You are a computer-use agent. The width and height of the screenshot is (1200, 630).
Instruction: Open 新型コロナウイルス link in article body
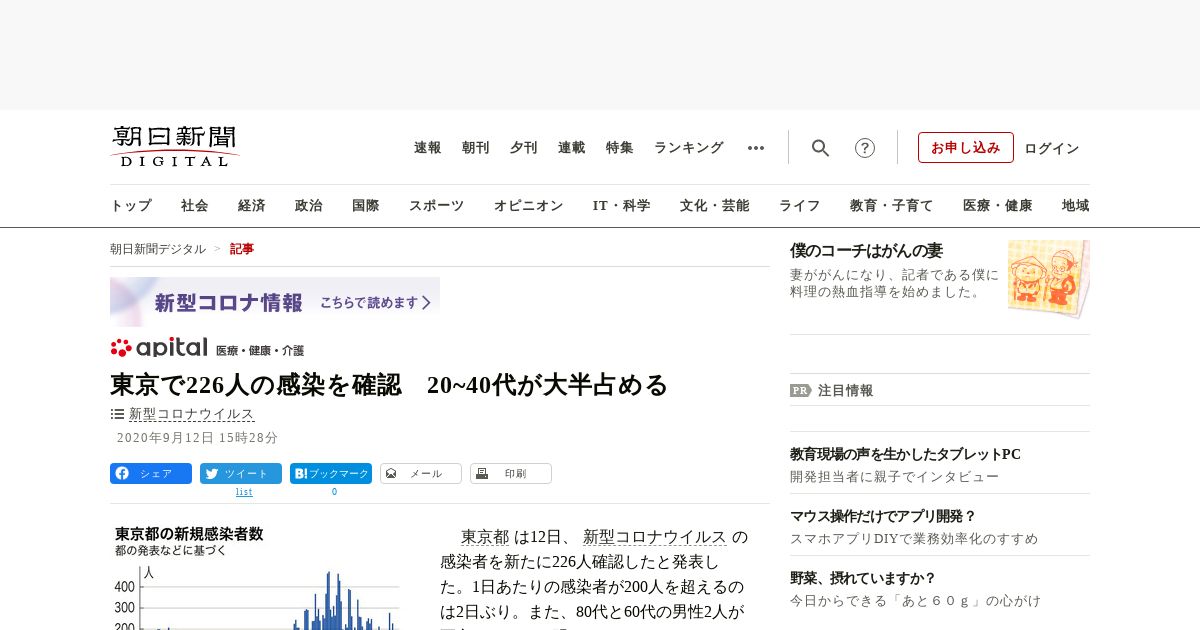[655, 537]
